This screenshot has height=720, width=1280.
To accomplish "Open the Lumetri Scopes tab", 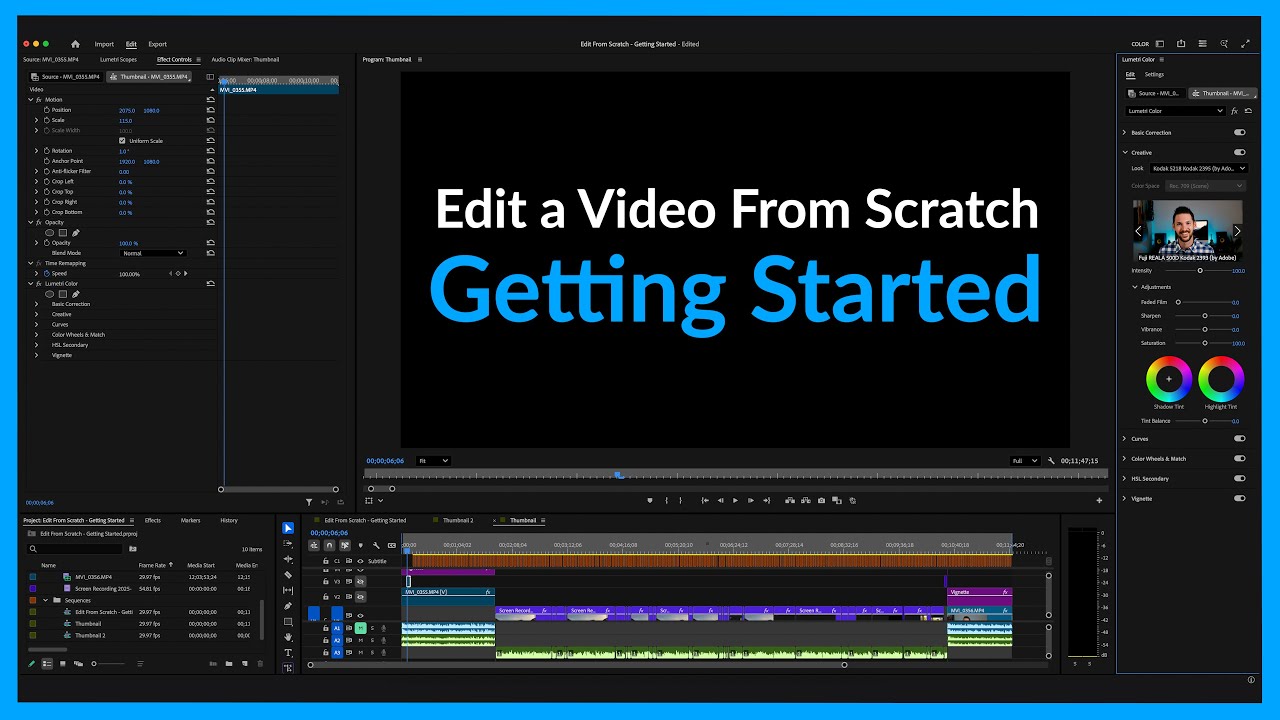I will coord(118,59).
